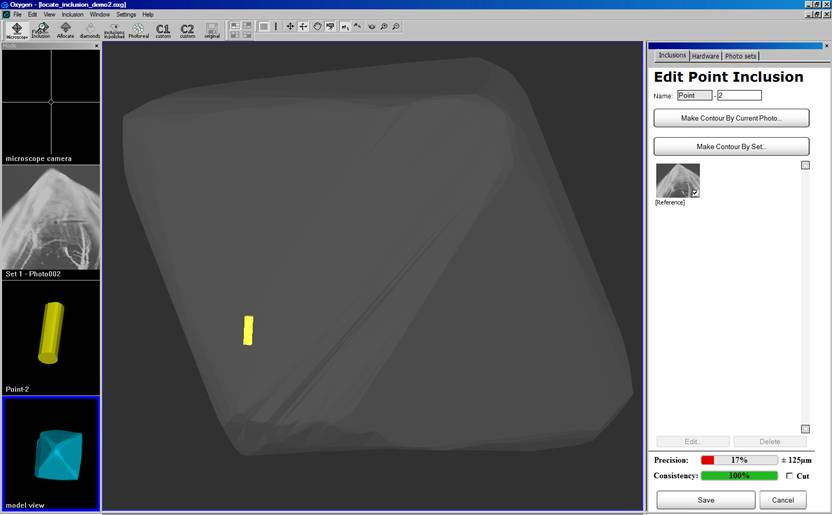Viewport: 832px width, 515px height.
Task: Click the Allocate toolbar icon
Action: (66, 30)
